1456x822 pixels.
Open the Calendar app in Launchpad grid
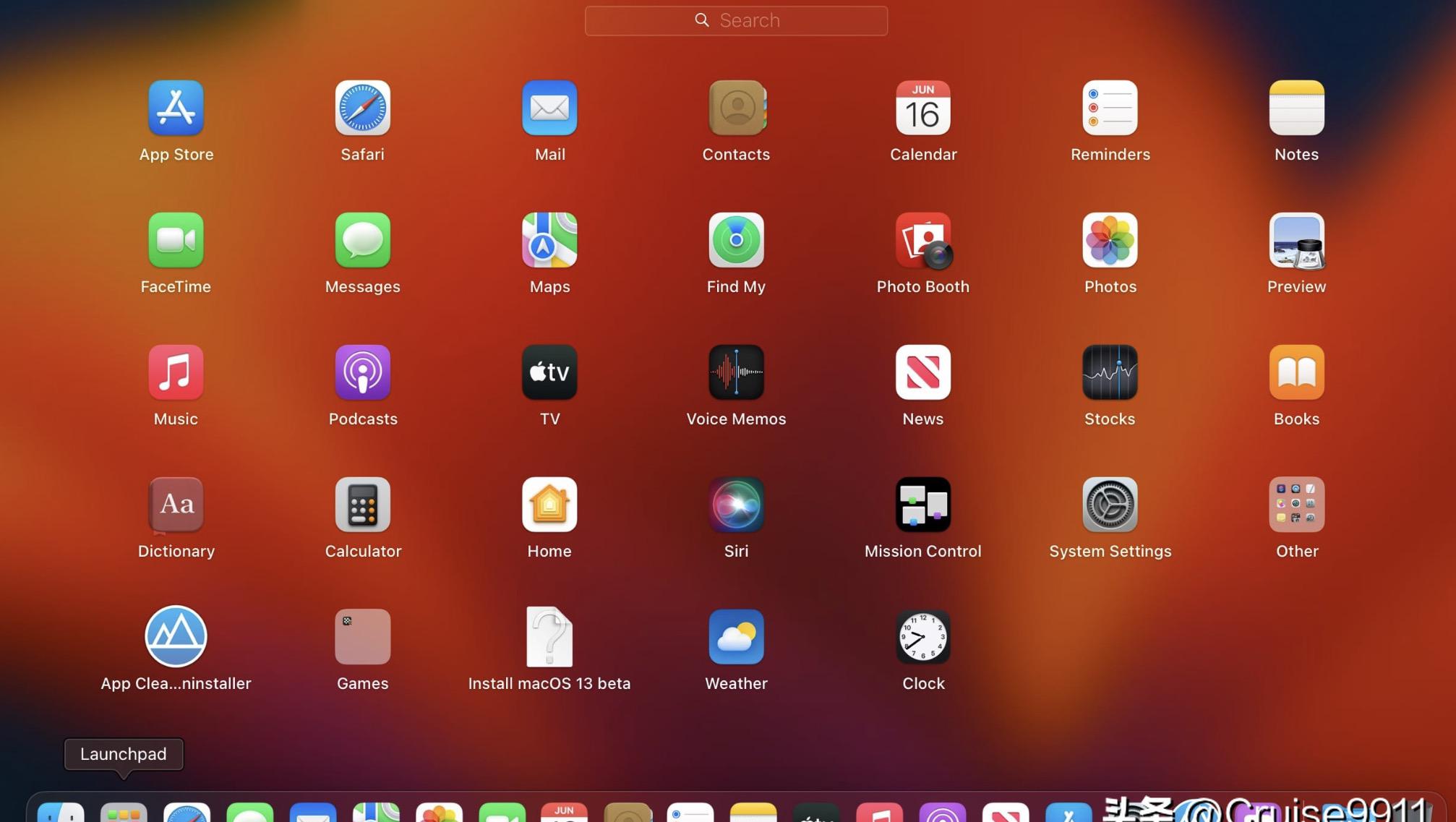click(923, 108)
